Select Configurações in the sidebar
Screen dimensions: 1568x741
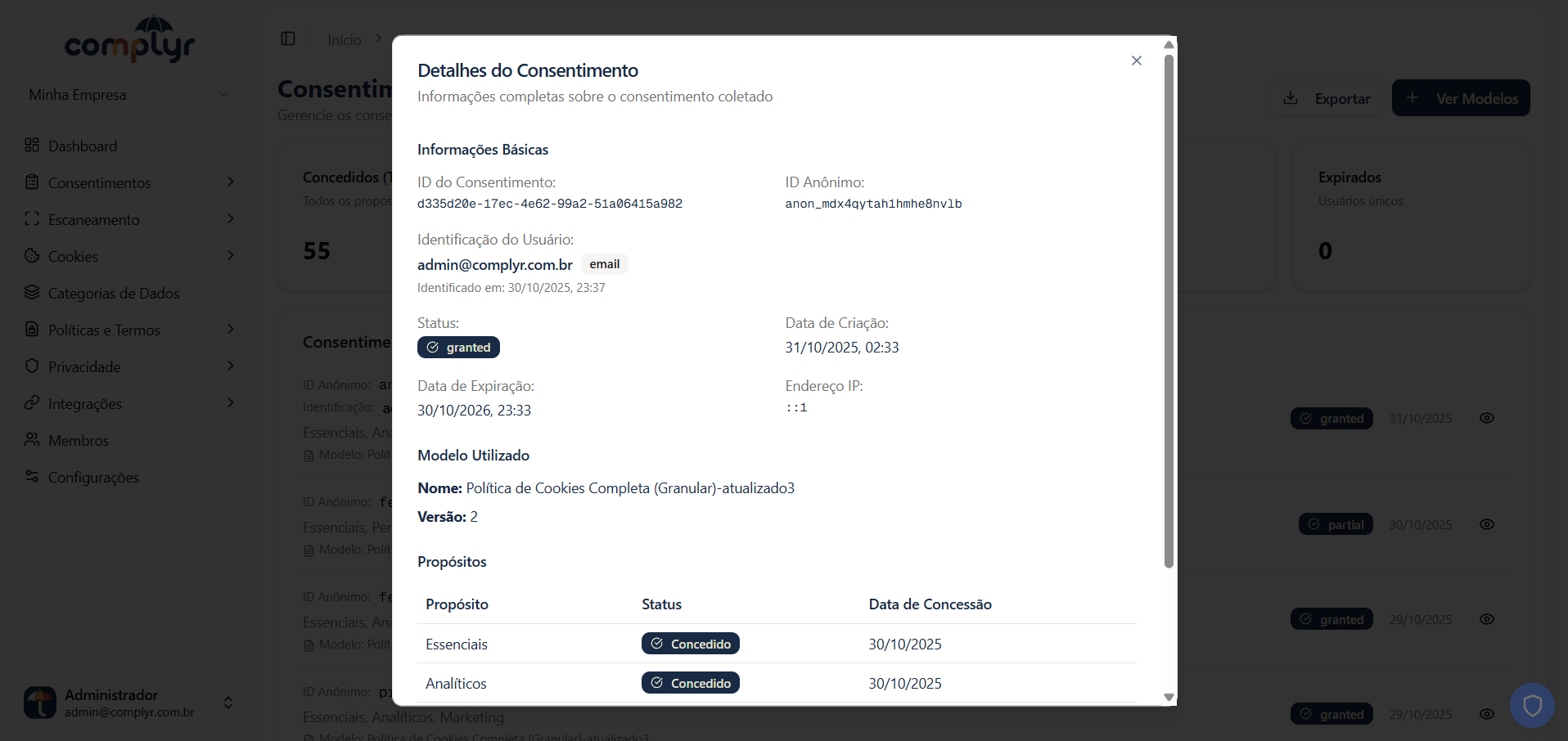(92, 477)
